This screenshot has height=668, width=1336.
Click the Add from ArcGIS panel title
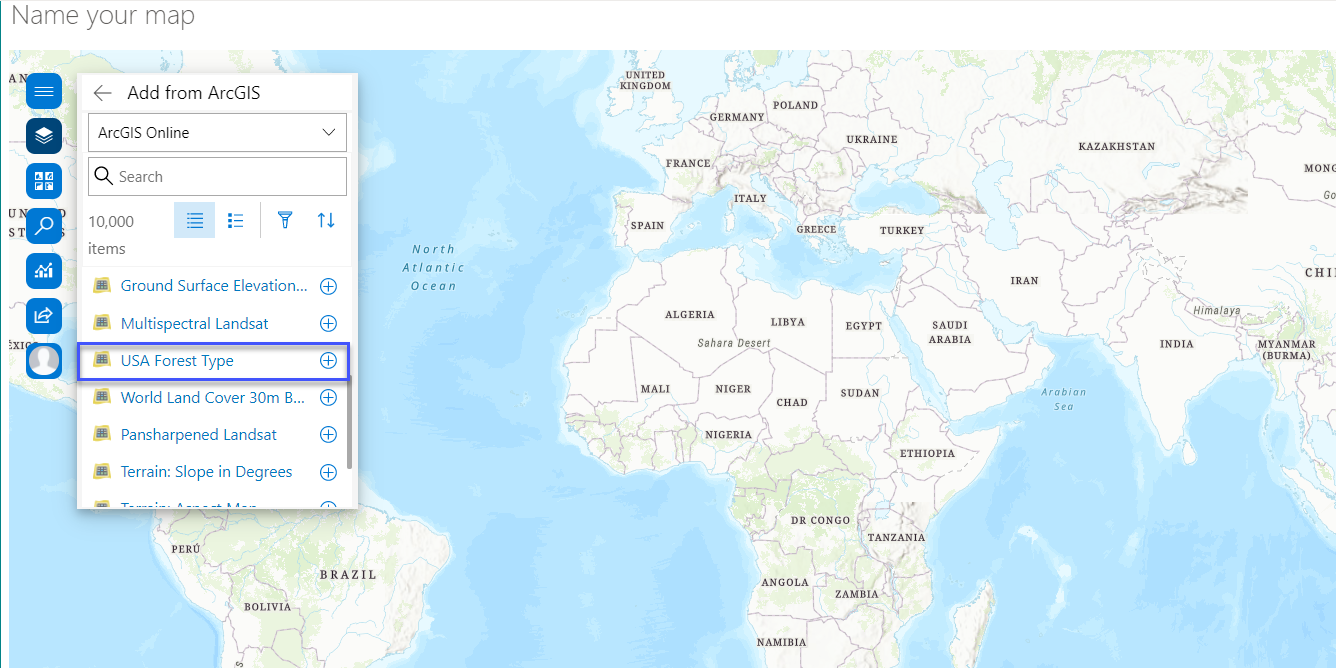pyautogui.click(x=194, y=93)
